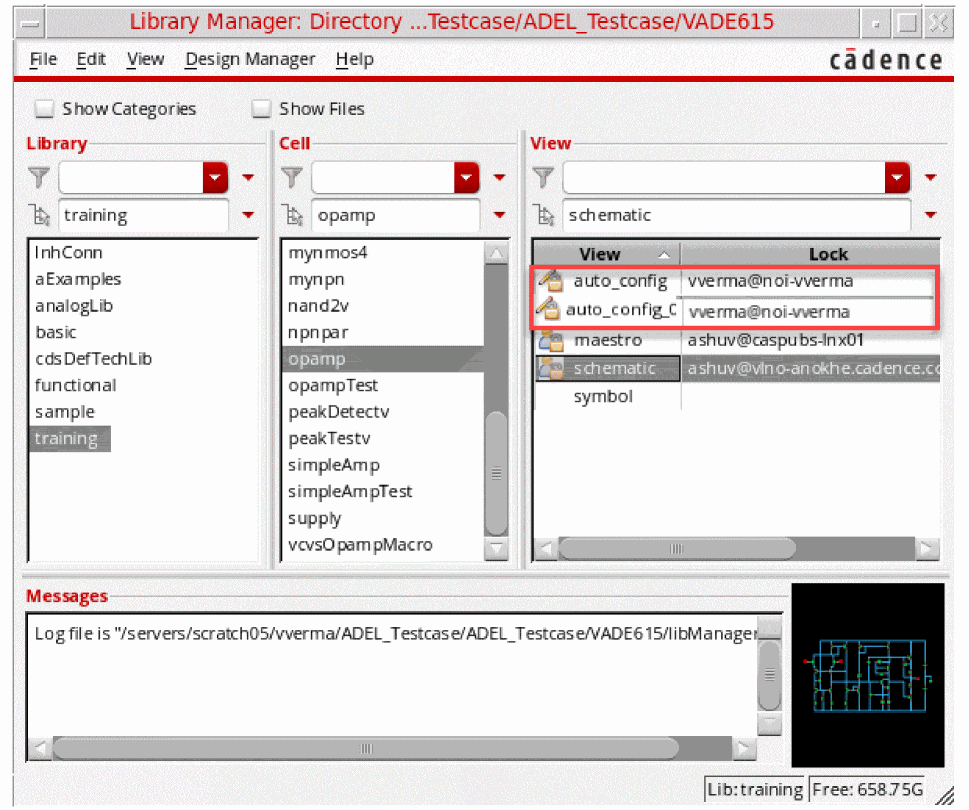Select the analogLib library
Viewport: 969px width, 810px height.
pos(68,306)
